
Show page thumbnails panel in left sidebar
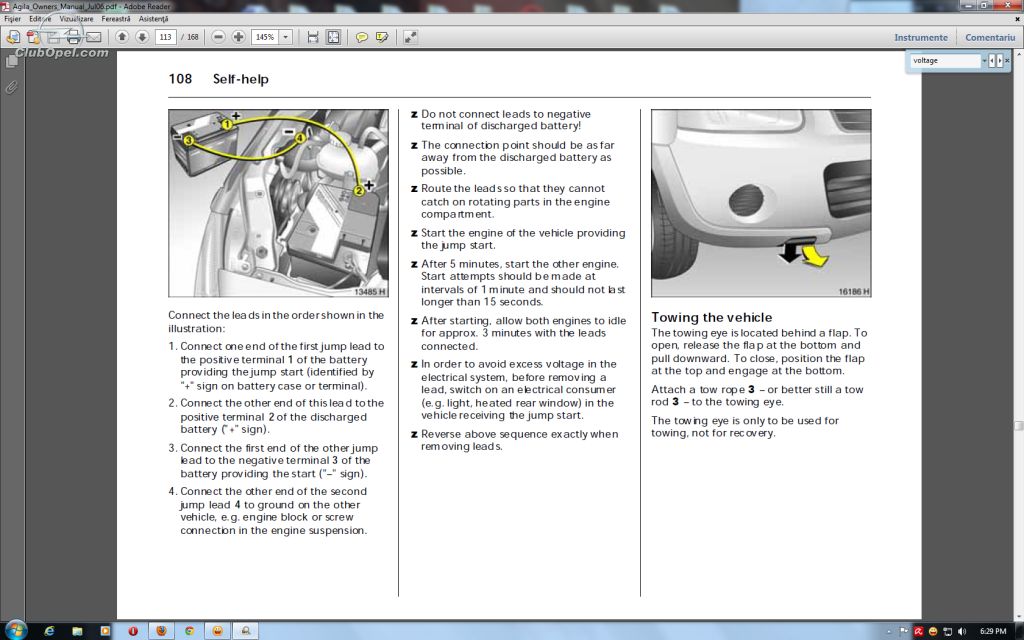(11, 61)
